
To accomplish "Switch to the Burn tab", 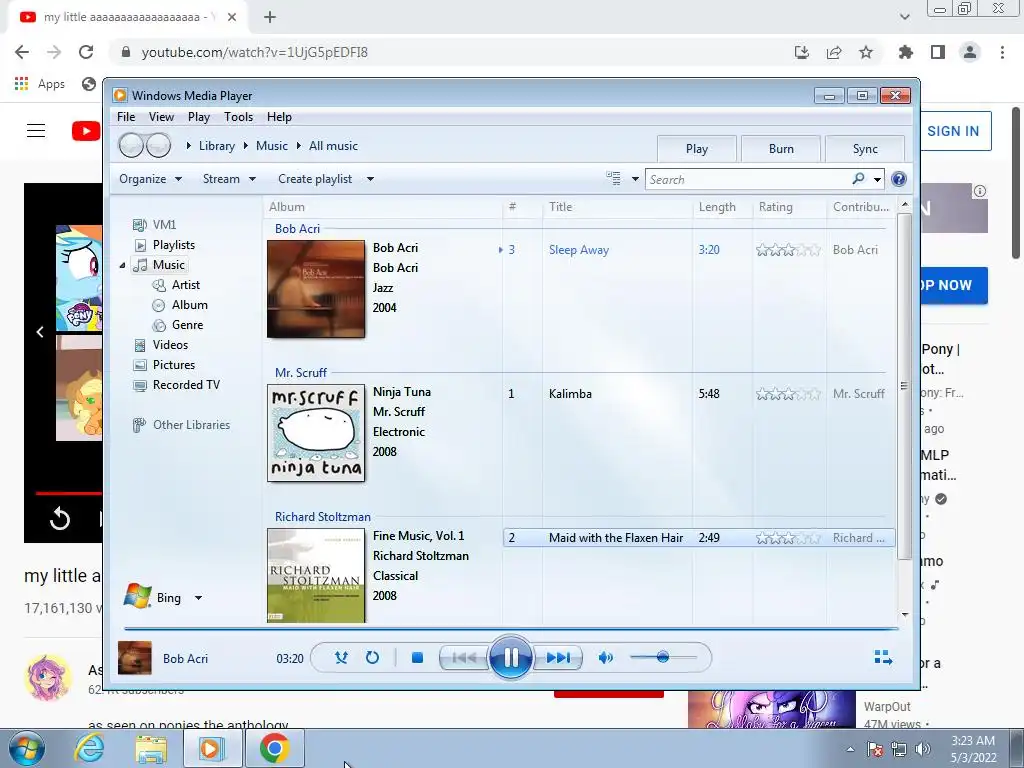I will point(781,149).
